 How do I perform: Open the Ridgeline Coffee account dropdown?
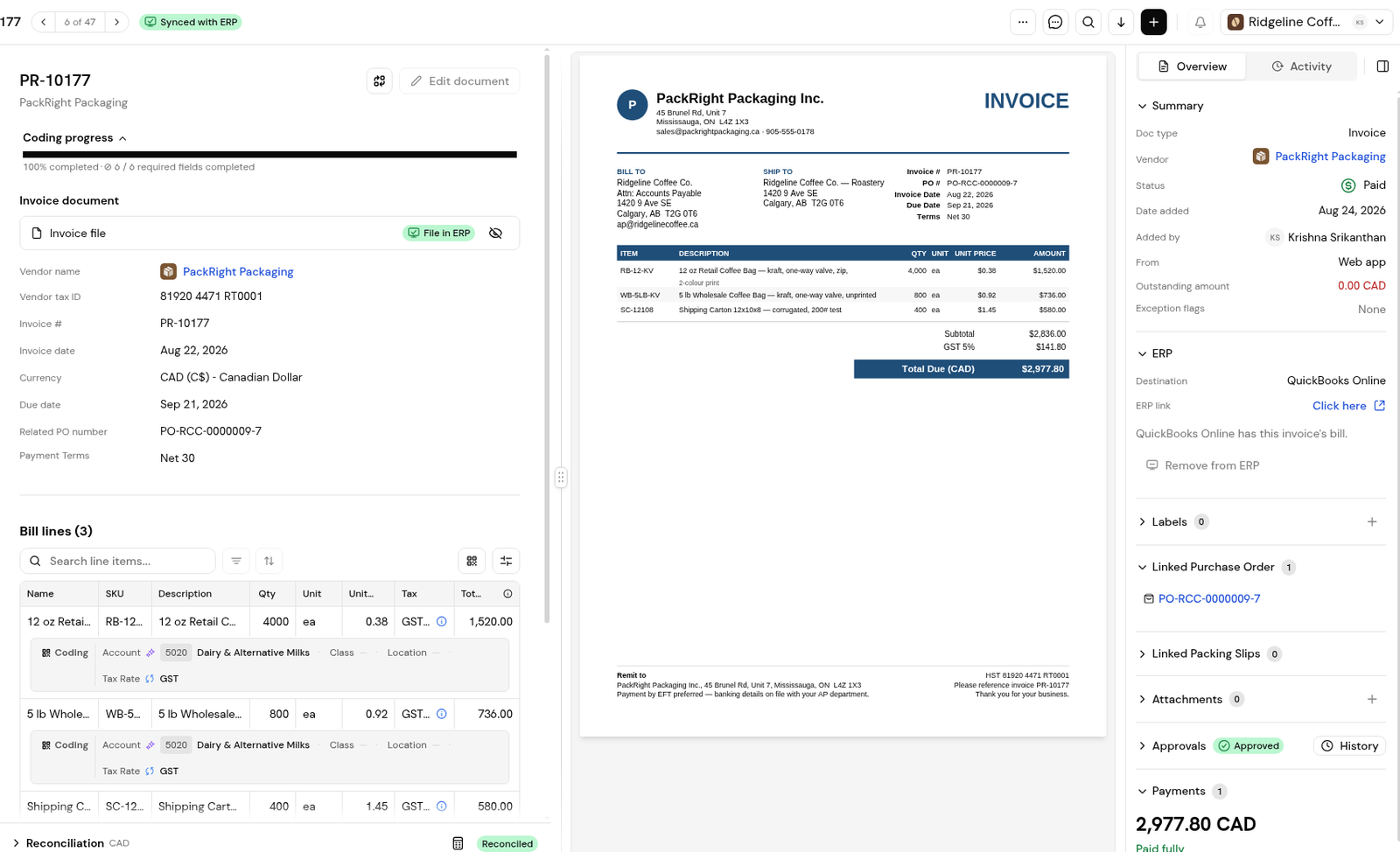pyautogui.click(x=1305, y=22)
